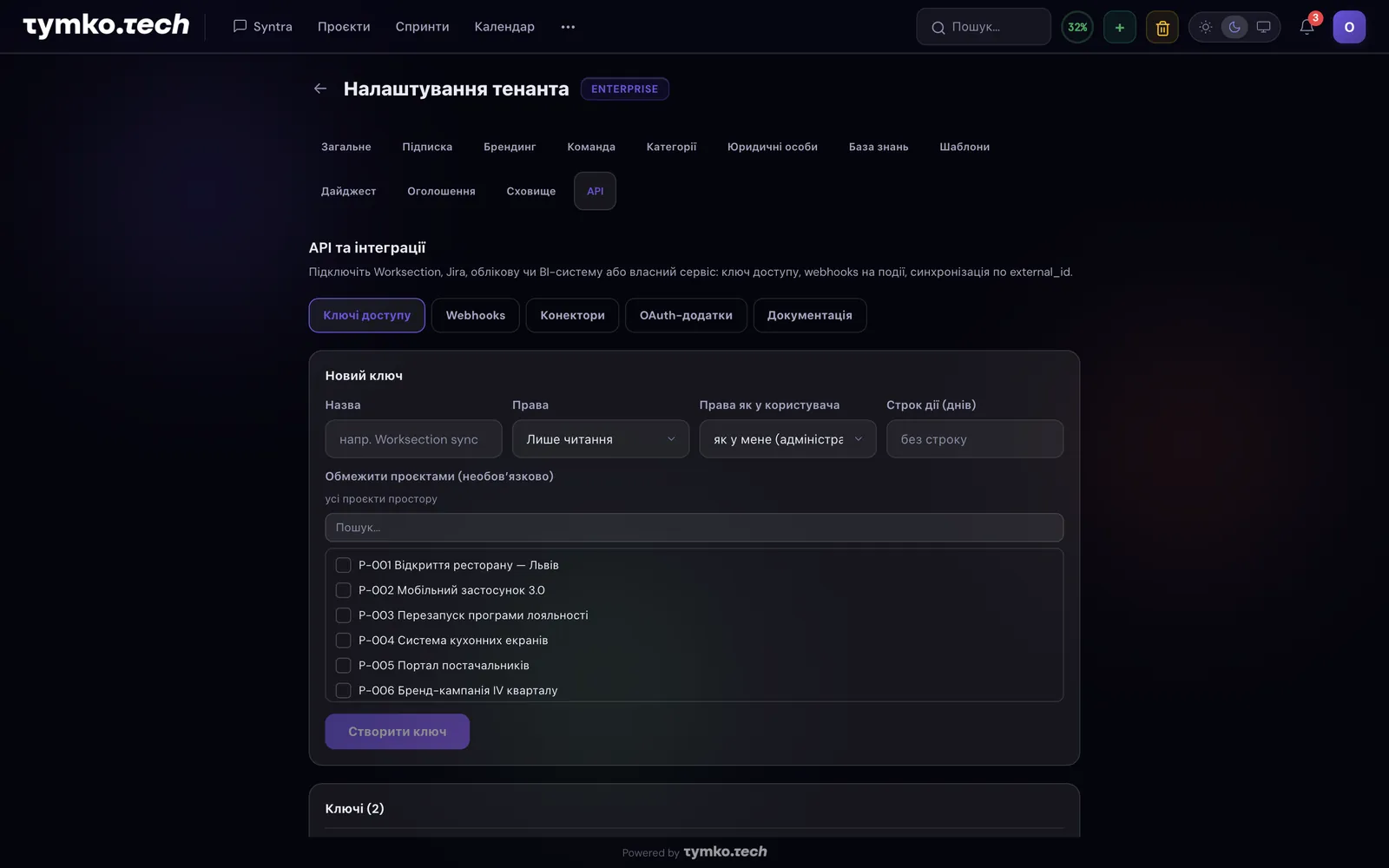Open the user avatar menu
This screenshot has height=868, width=1389.
(x=1349, y=27)
